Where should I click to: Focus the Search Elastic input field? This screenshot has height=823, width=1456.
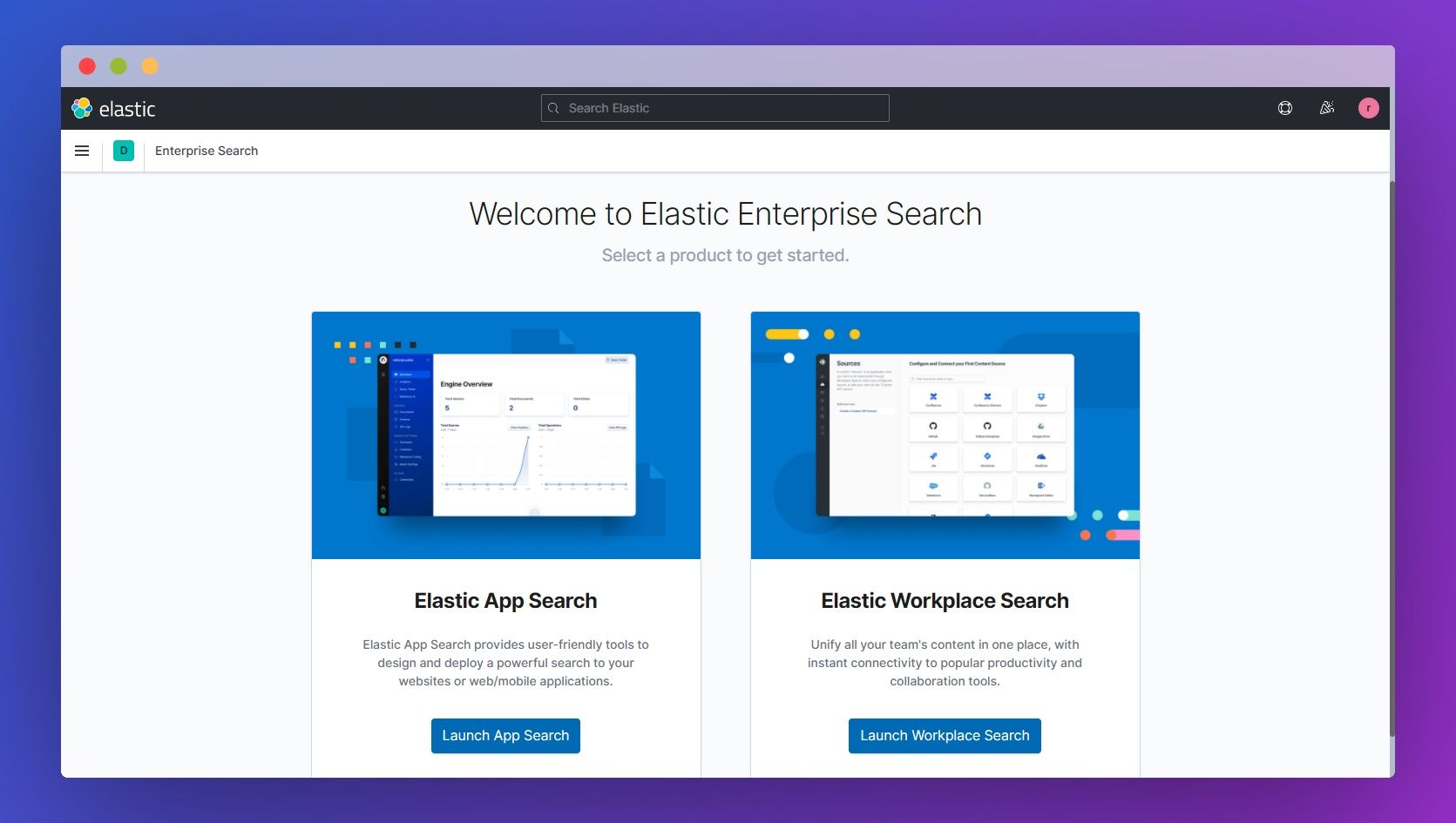[715, 108]
